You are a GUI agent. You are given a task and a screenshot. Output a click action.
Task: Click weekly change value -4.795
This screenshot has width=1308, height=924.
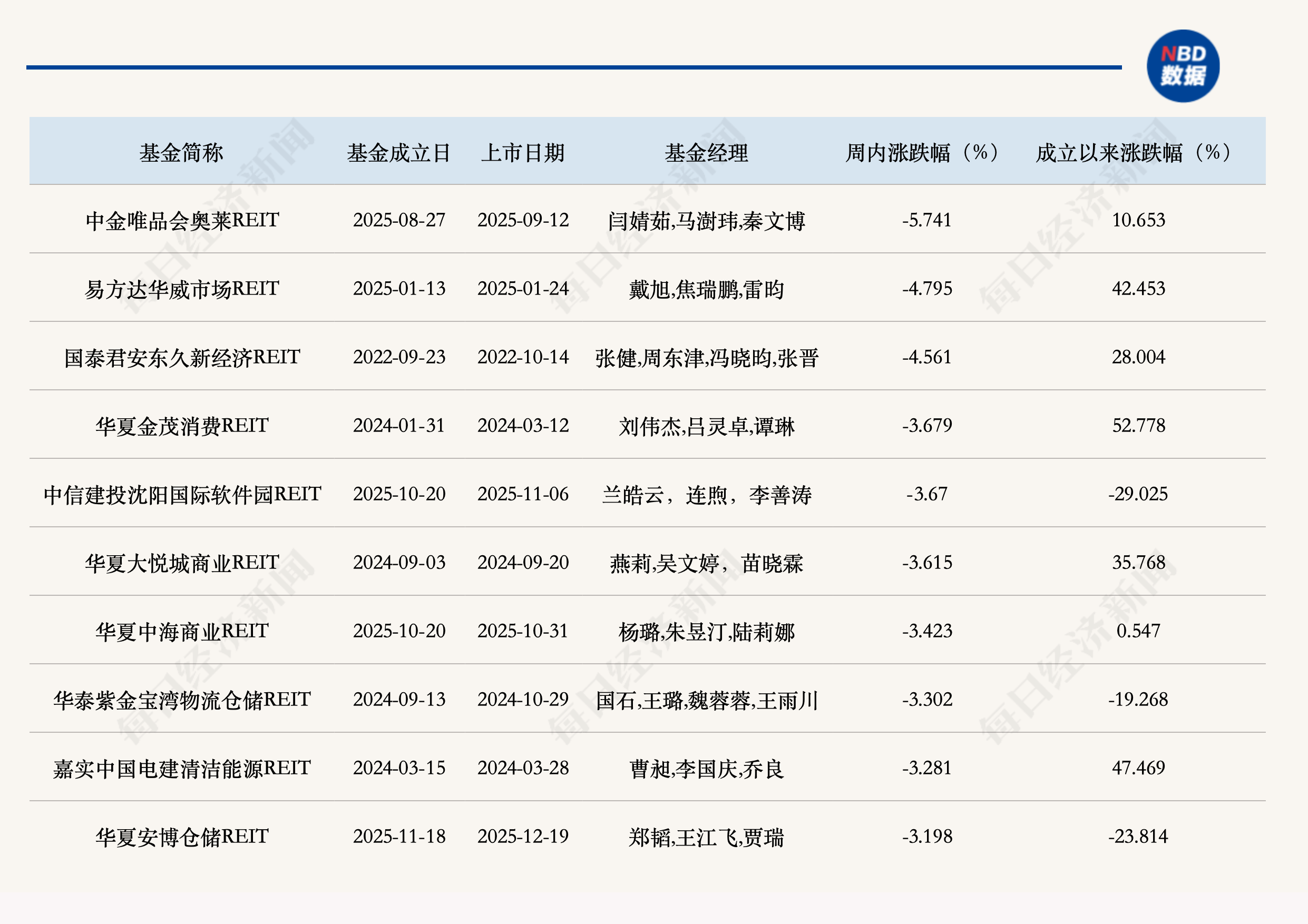927,289
